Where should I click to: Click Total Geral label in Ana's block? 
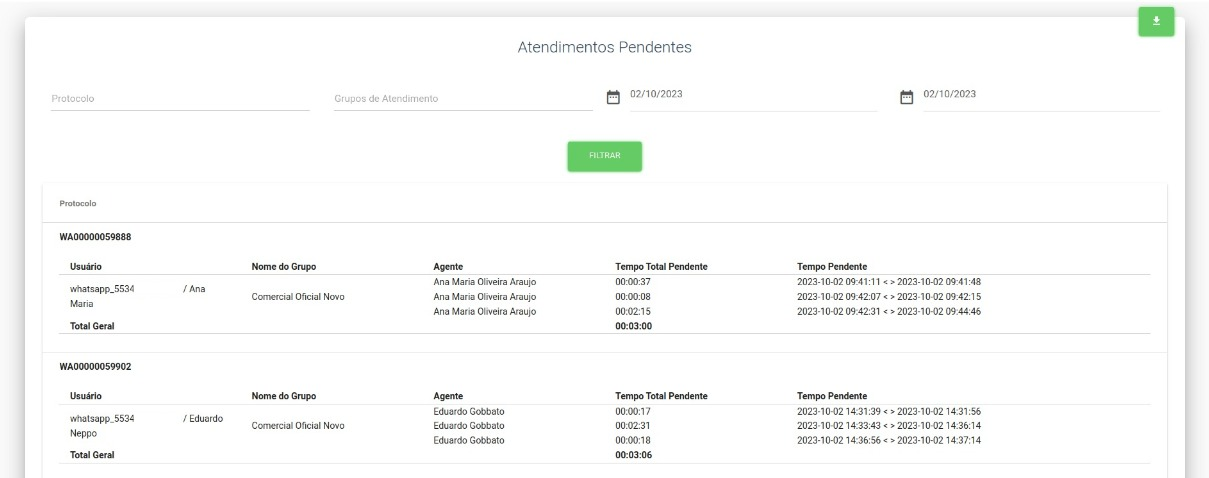click(92, 326)
